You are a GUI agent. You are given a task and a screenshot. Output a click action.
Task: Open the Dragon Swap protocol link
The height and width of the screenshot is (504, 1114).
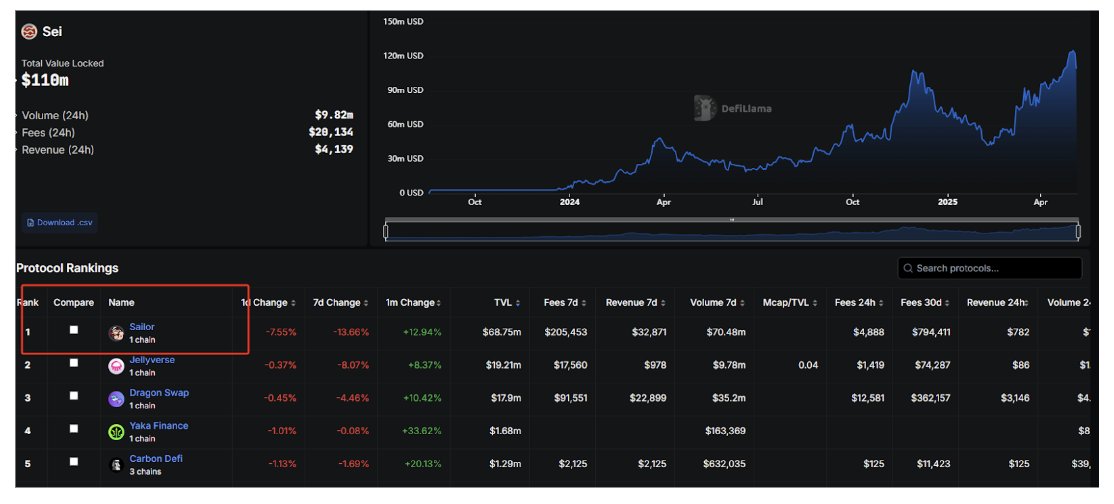point(159,392)
